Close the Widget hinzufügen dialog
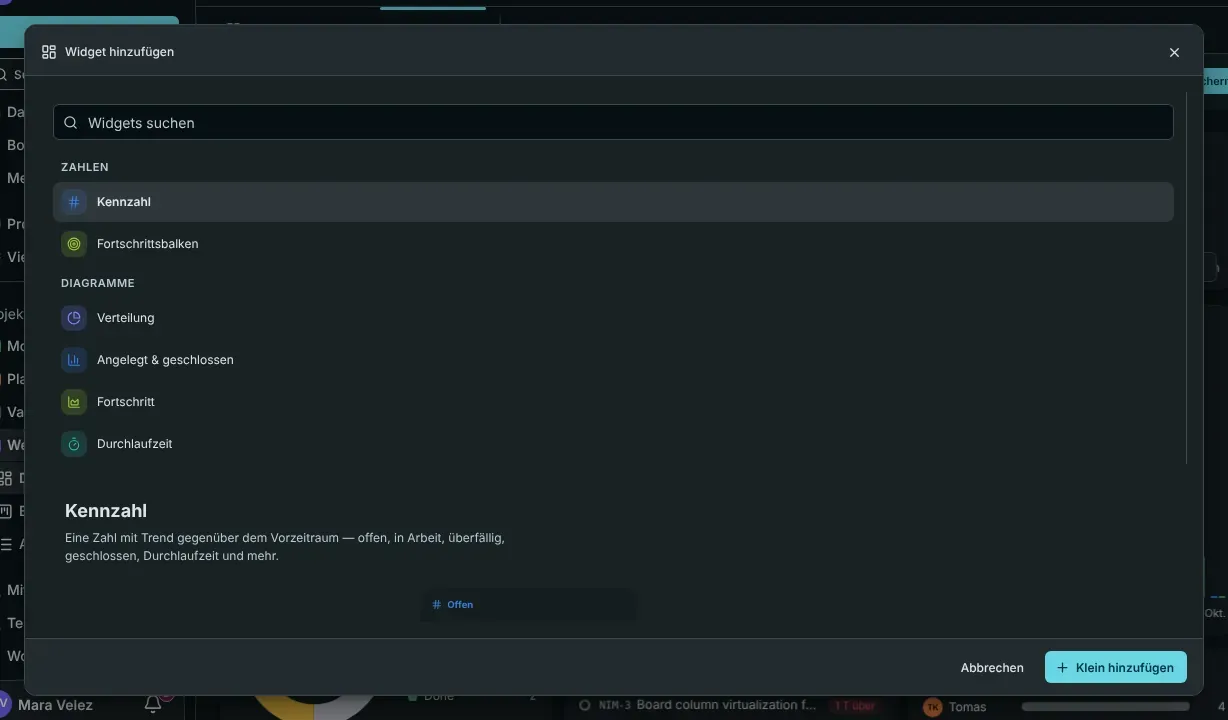The width and height of the screenshot is (1228, 720). tap(1174, 52)
